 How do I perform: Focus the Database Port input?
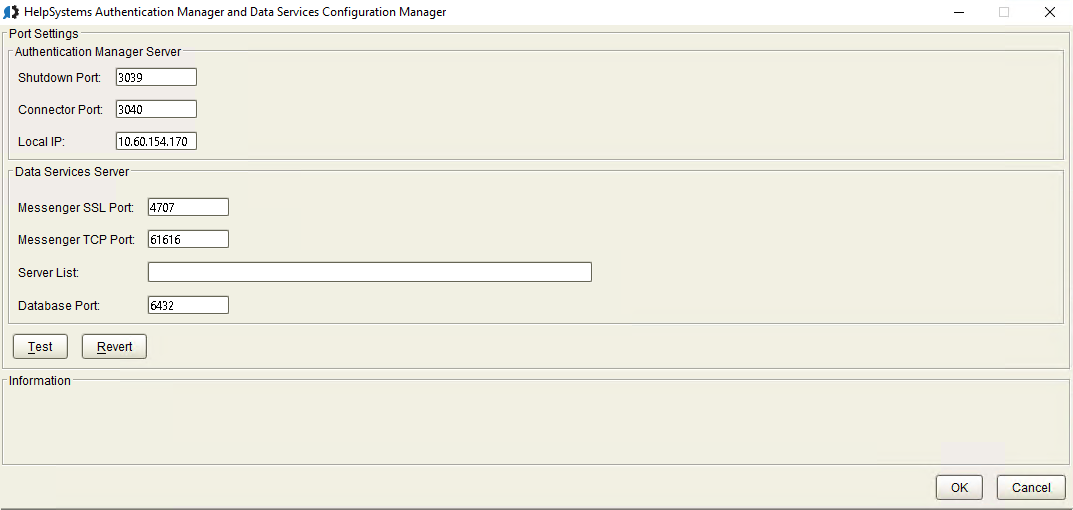(188, 305)
